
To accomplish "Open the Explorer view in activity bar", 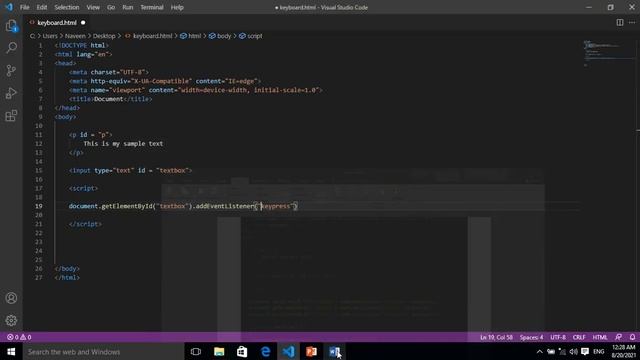I will click(11, 26).
